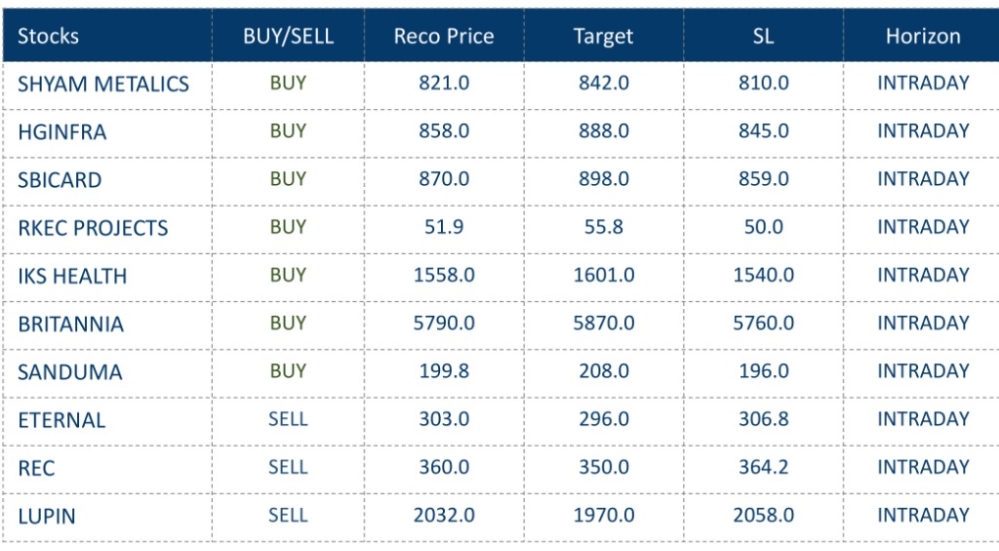Viewport: 999px width, 551px height.
Task: Click the Target column header
Action: tap(603, 37)
